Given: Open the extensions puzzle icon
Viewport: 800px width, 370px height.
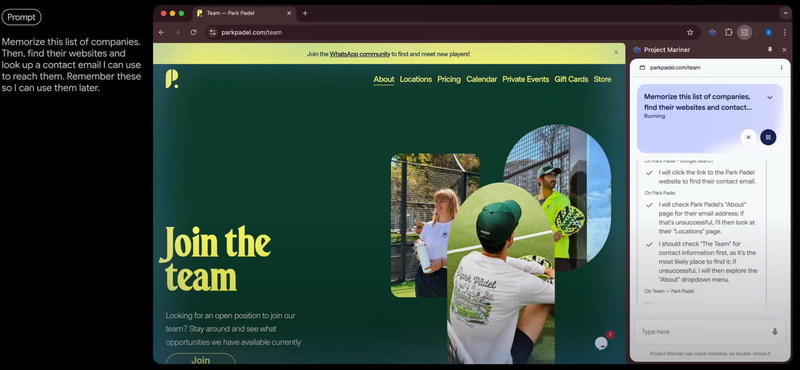Looking at the screenshot, I should click(729, 32).
